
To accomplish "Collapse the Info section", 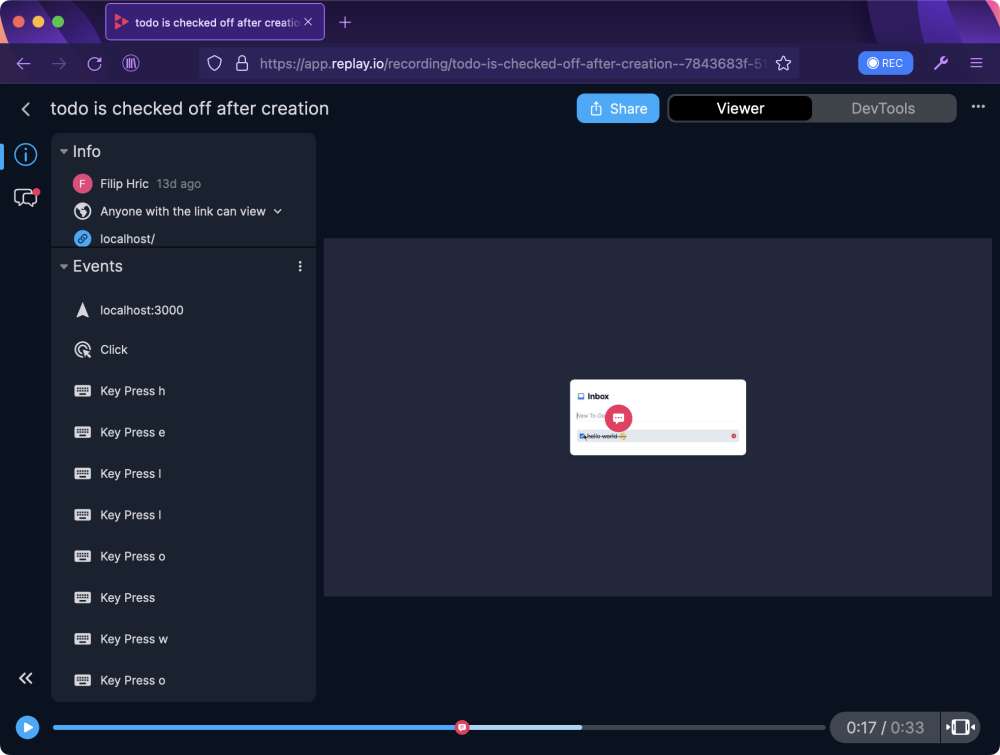I will (64, 151).
